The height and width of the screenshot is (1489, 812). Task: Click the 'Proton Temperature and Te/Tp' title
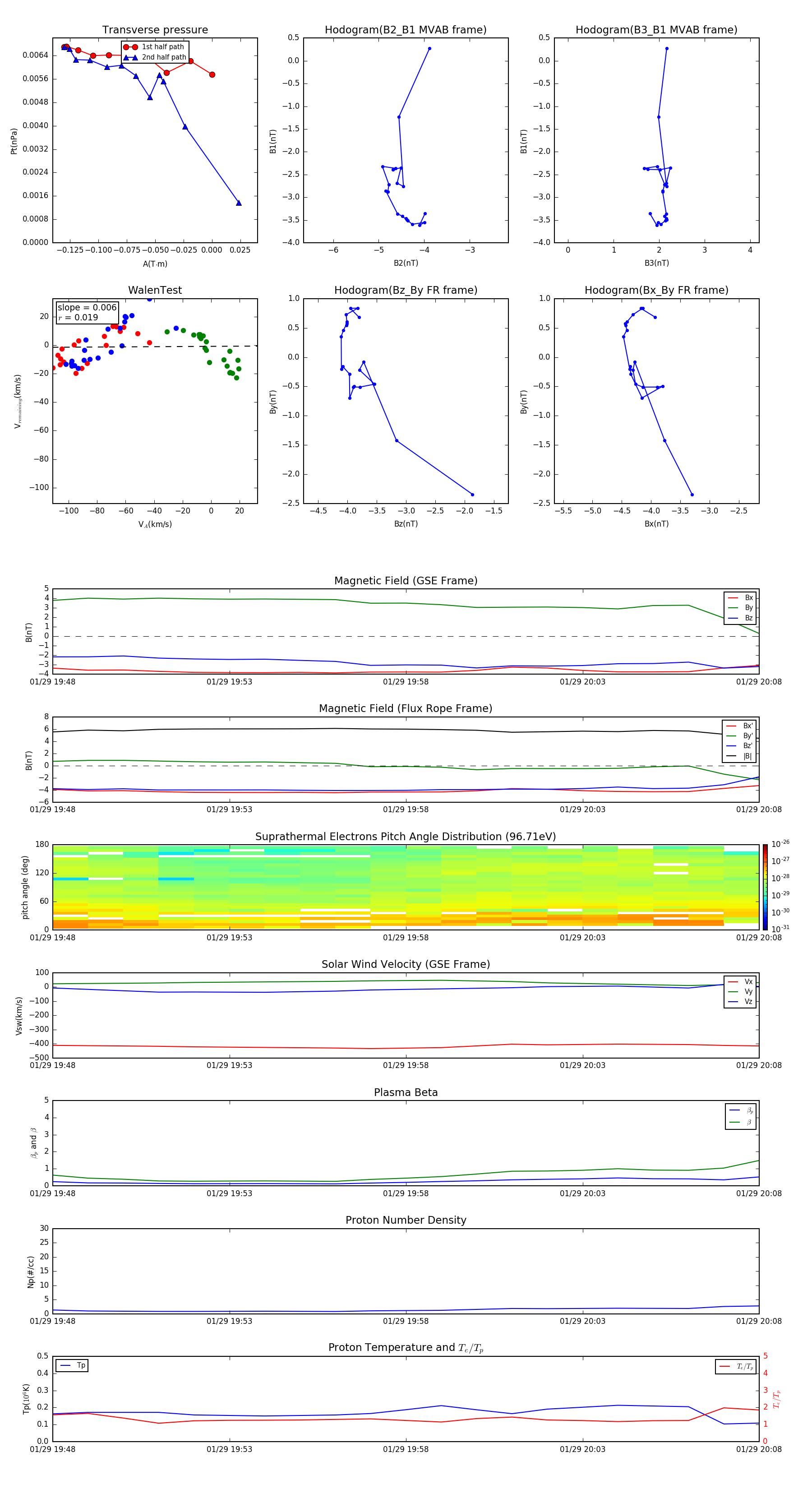point(406,1348)
